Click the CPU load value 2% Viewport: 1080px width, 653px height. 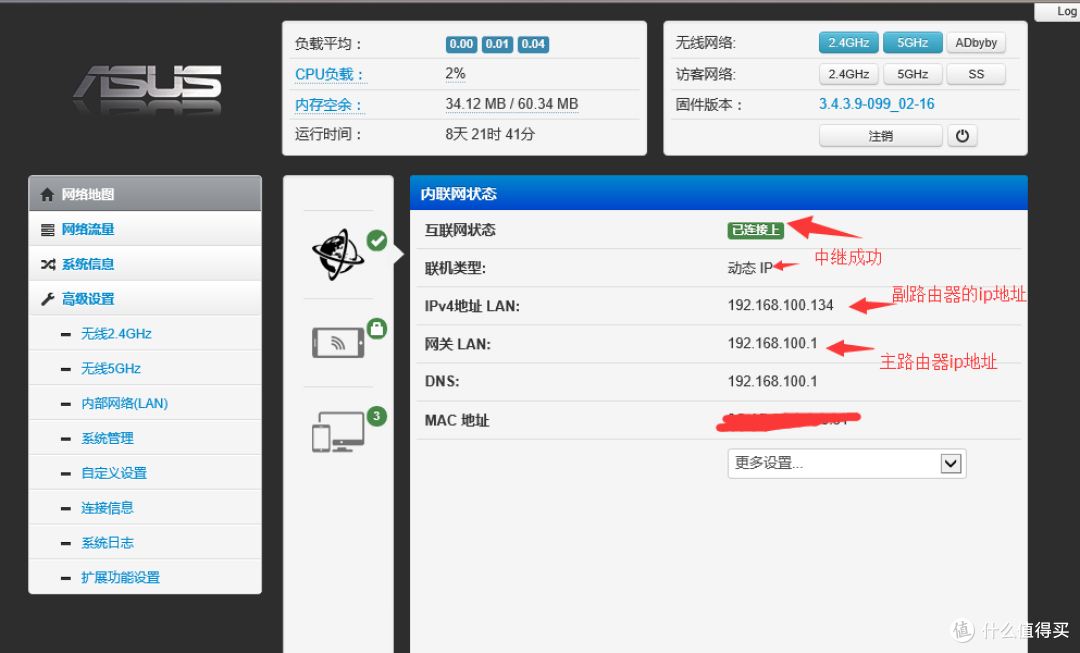click(455, 74)
